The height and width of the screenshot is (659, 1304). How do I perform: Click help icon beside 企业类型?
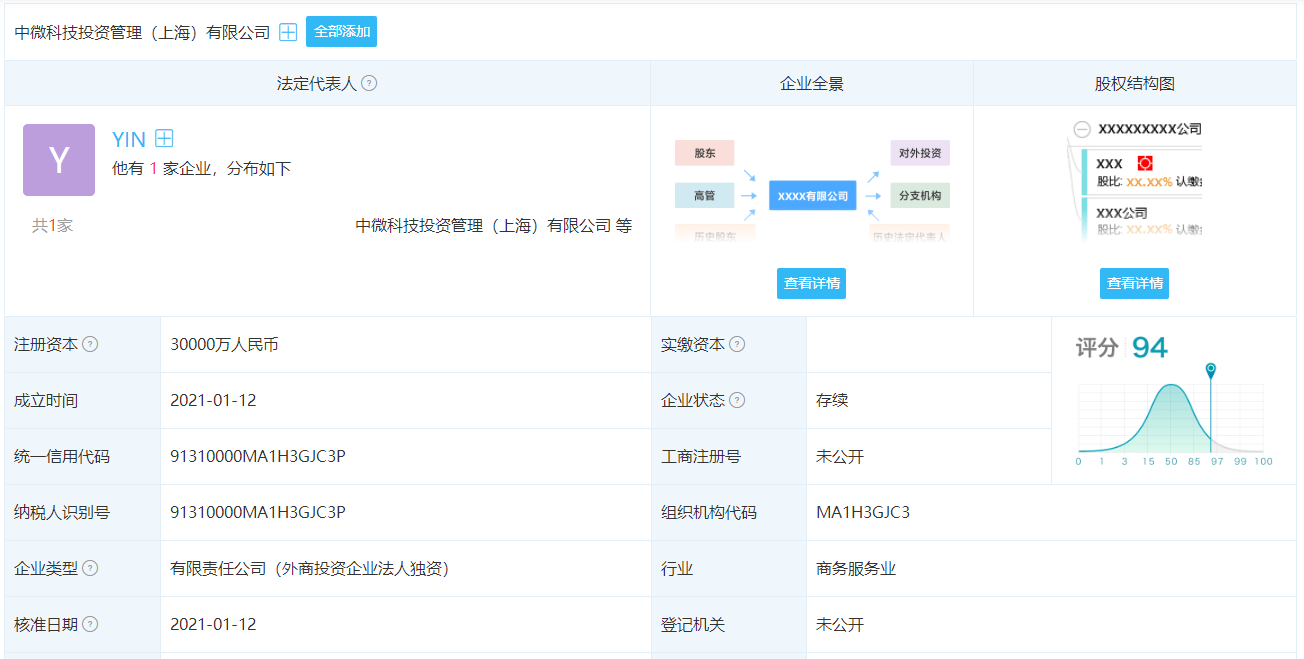click(x=90, y=568)
